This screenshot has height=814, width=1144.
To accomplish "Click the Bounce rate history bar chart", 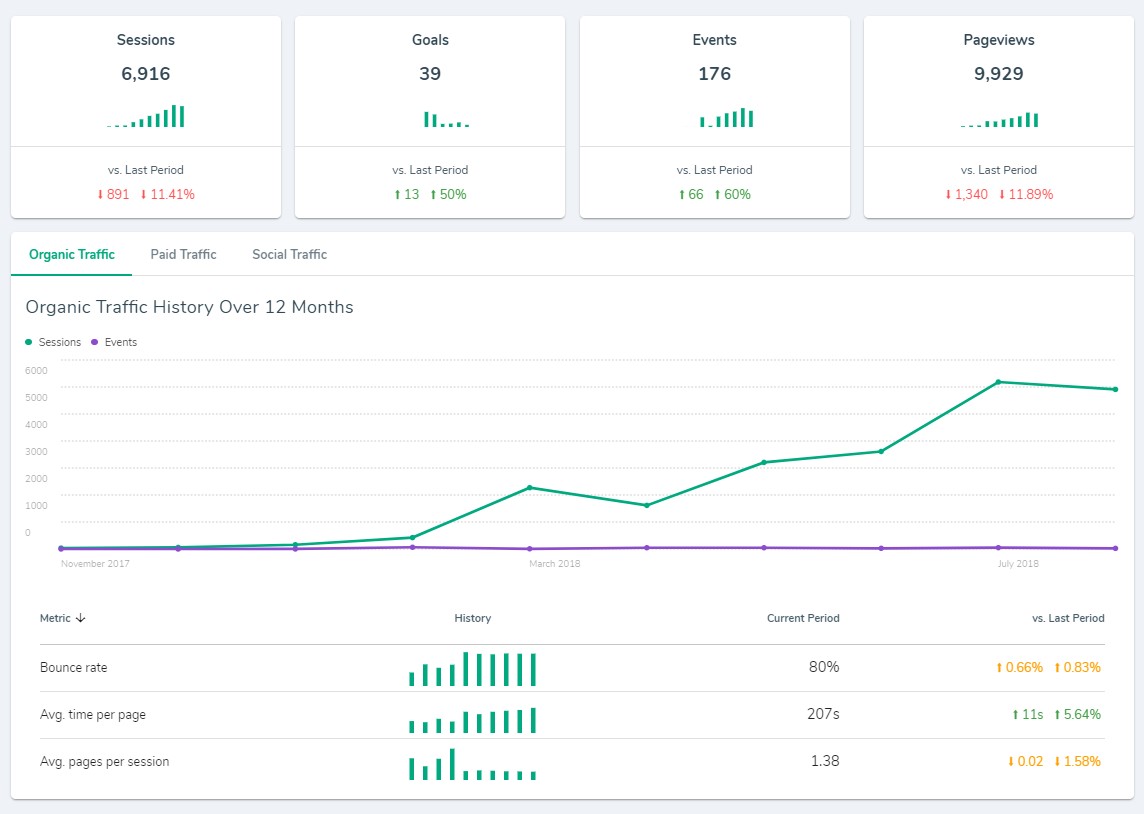I will [473, 669].
